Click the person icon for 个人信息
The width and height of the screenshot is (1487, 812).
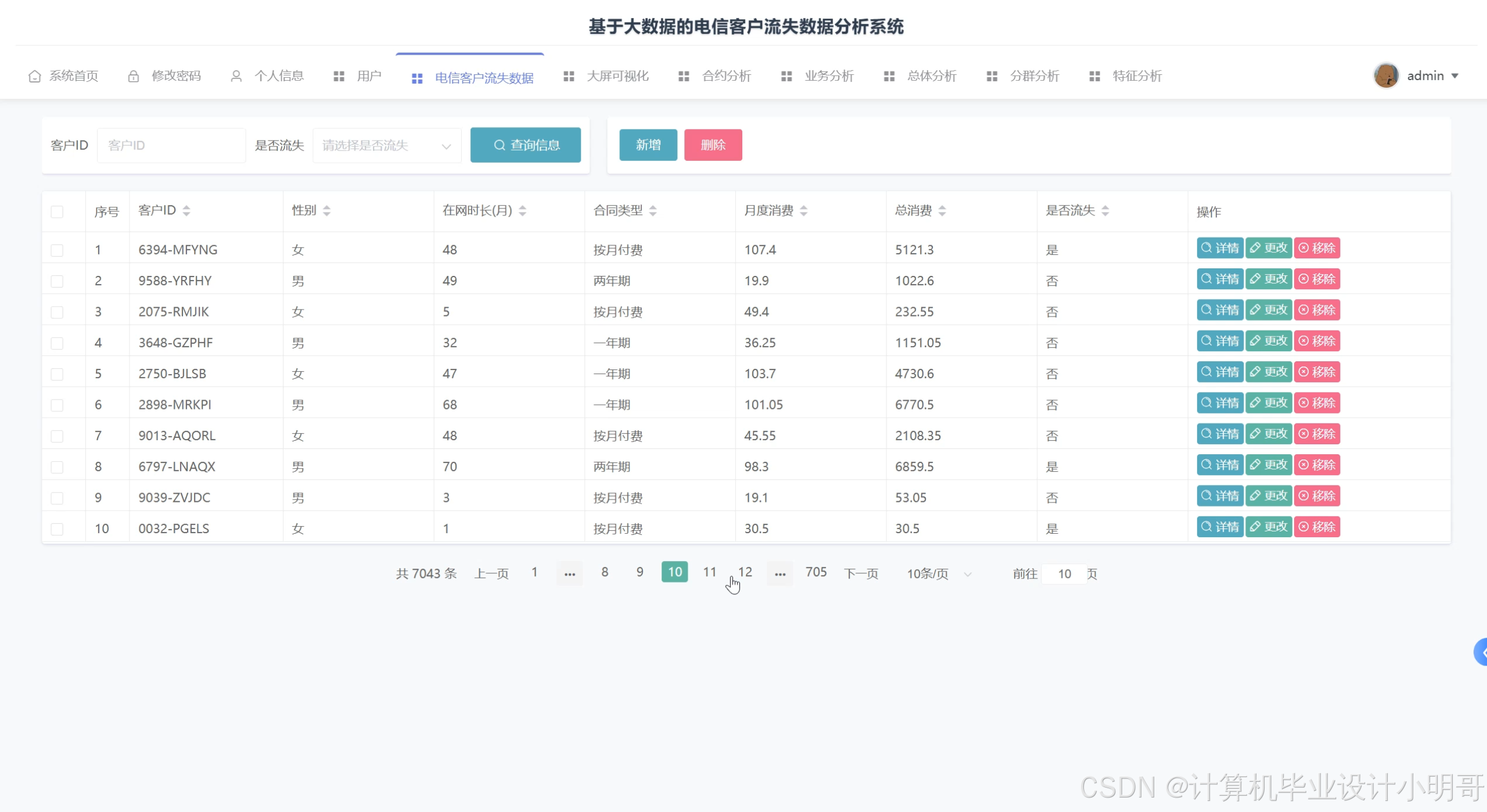[x=236, y=76]
